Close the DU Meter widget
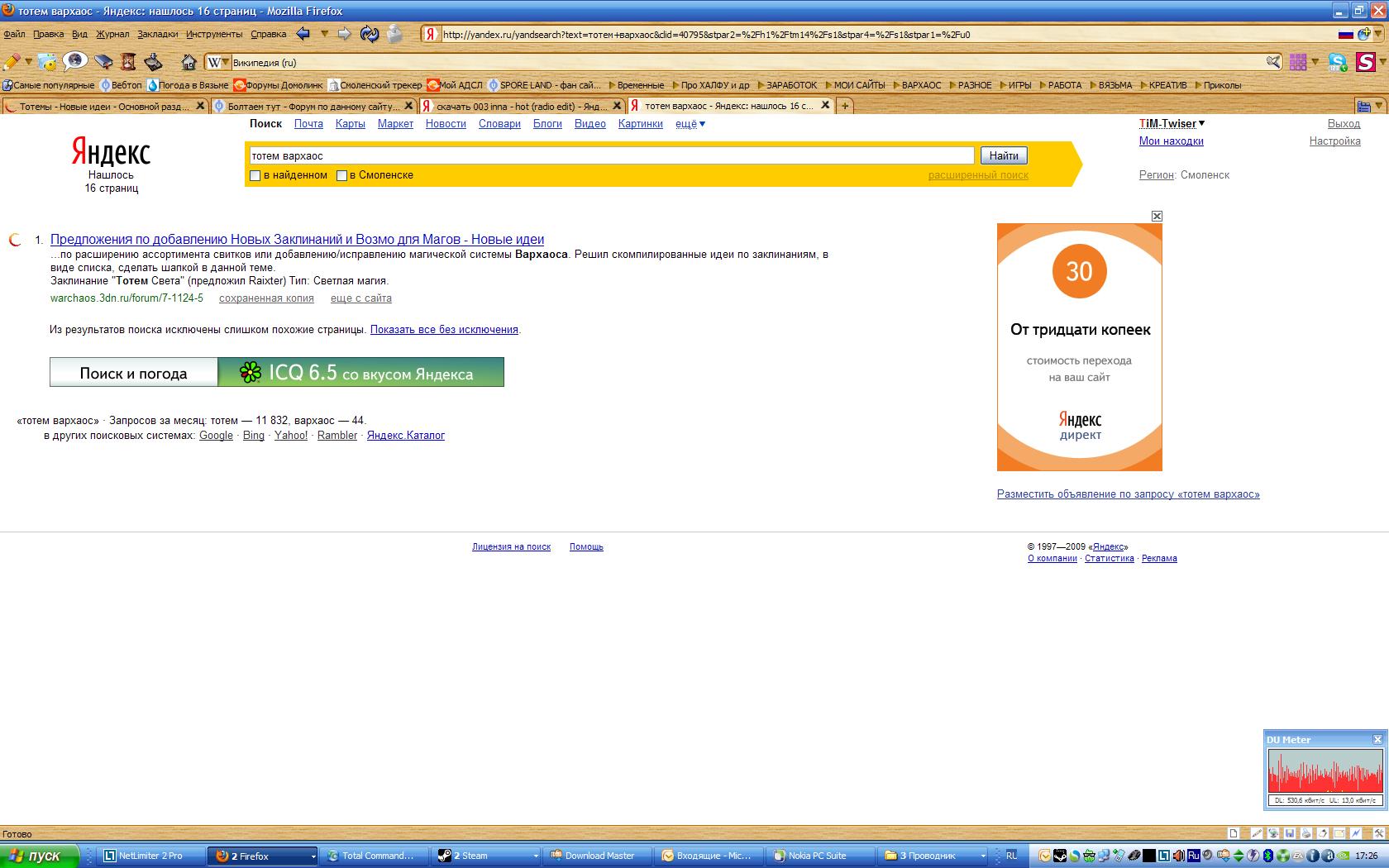Screen dimensions: 1389x868 click(x=1377, y=739)
